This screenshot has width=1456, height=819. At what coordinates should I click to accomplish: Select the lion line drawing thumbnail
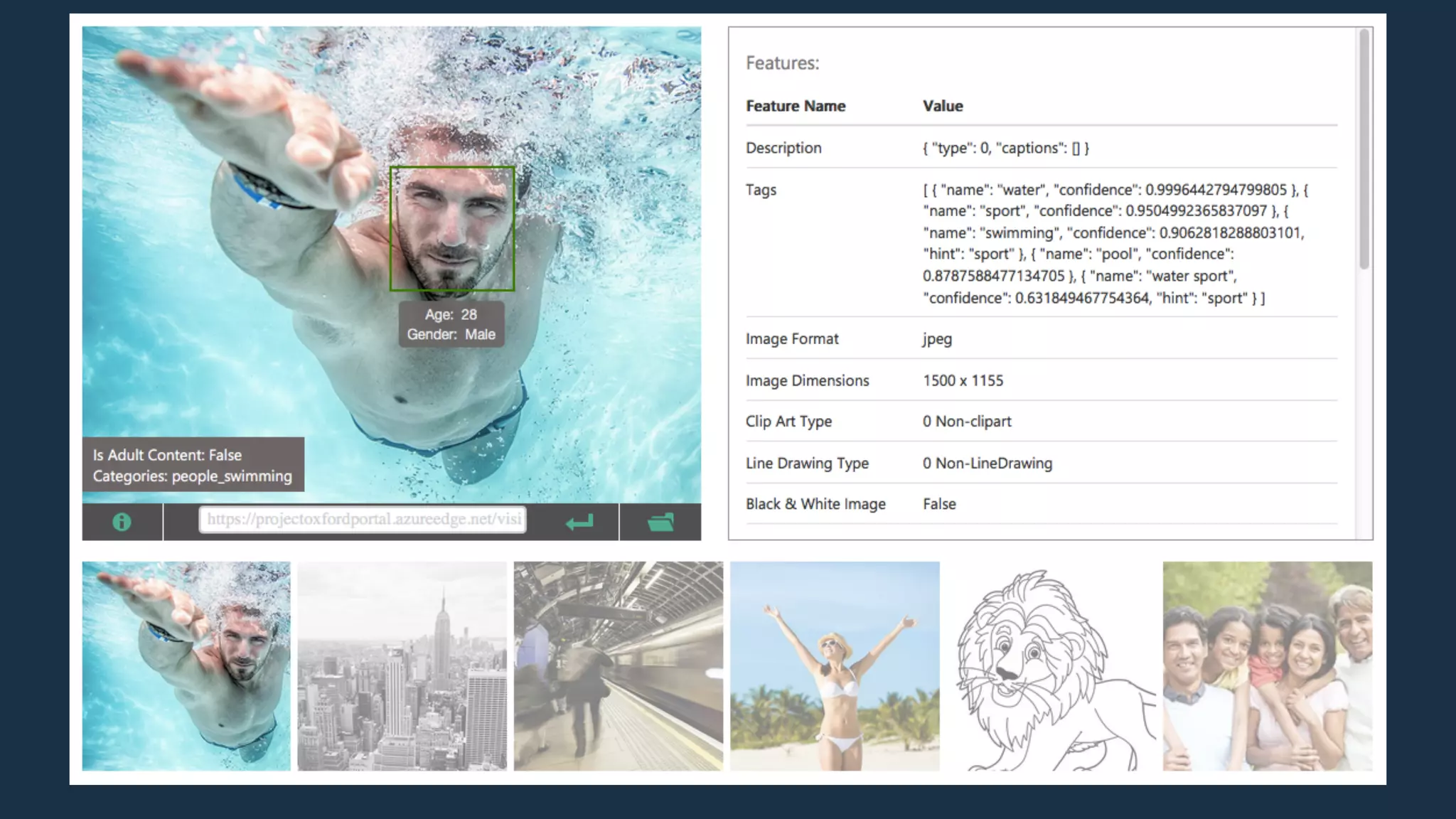click(x=1051, y=666)
